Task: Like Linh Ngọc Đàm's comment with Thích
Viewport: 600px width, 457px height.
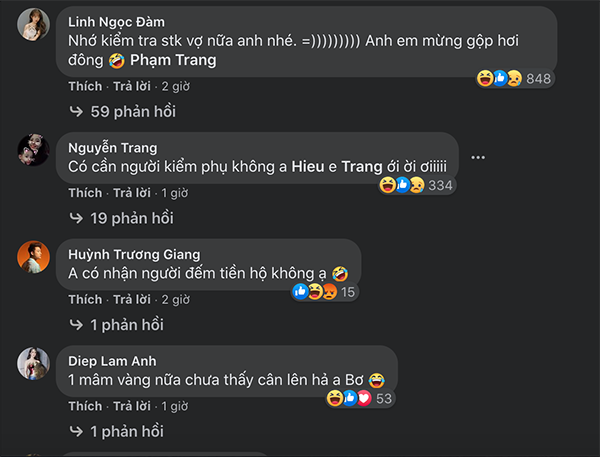Action: click(x=85, y=86)
